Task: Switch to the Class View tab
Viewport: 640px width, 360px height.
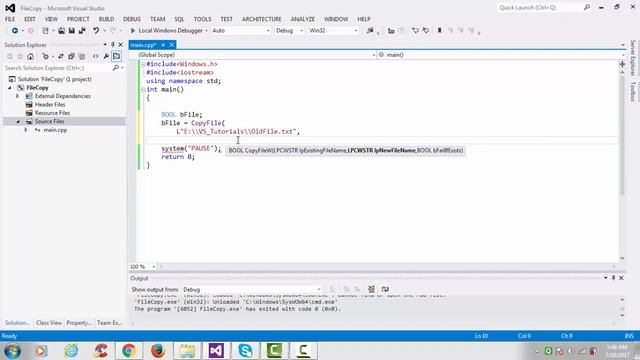Action: pyautogui.click(x=49, y=323)
